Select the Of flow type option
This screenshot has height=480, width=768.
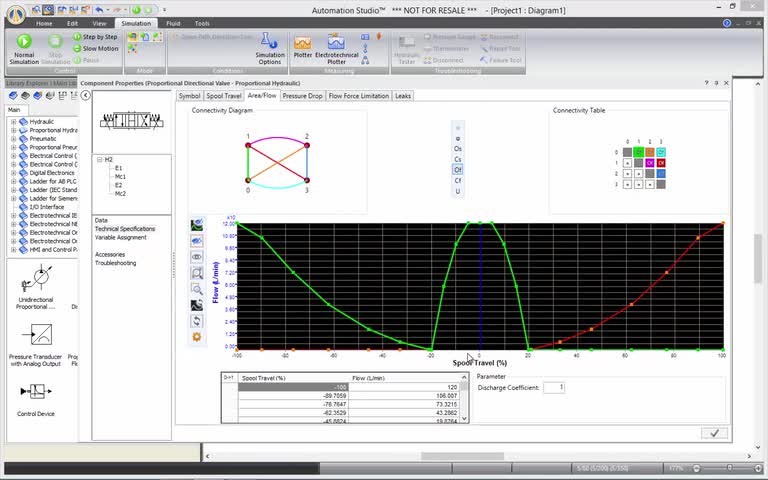(x=458, y=170)
